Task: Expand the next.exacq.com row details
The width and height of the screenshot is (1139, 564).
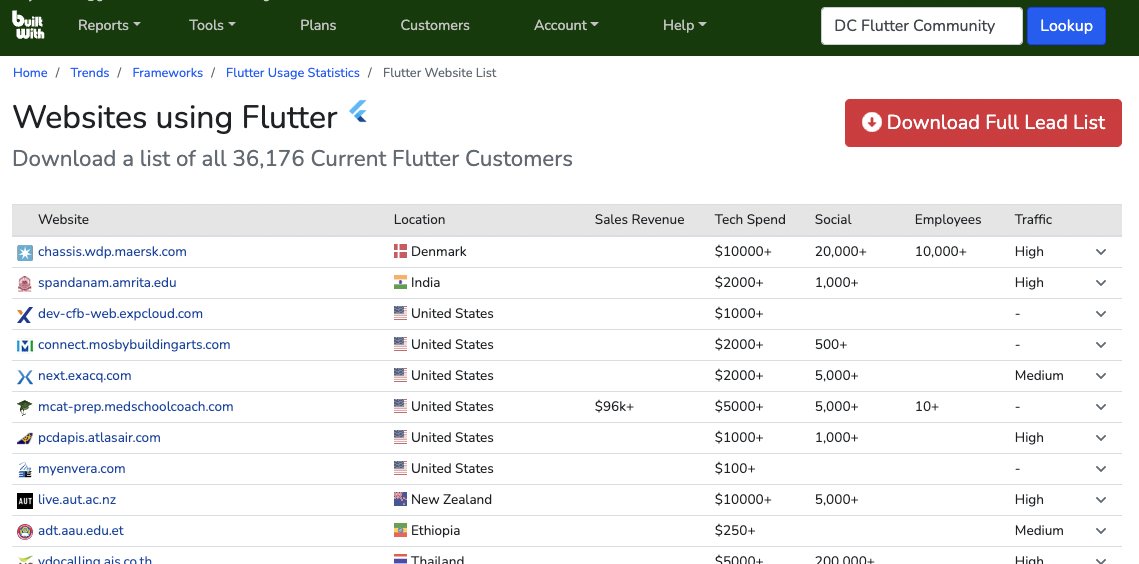Action: (x=1101, y=376)
